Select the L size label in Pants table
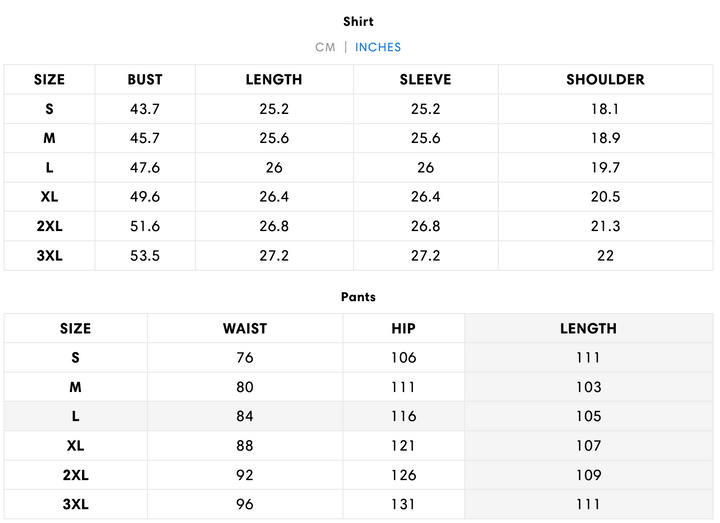This screenshot has height=523, width=720. pos(75,416)
